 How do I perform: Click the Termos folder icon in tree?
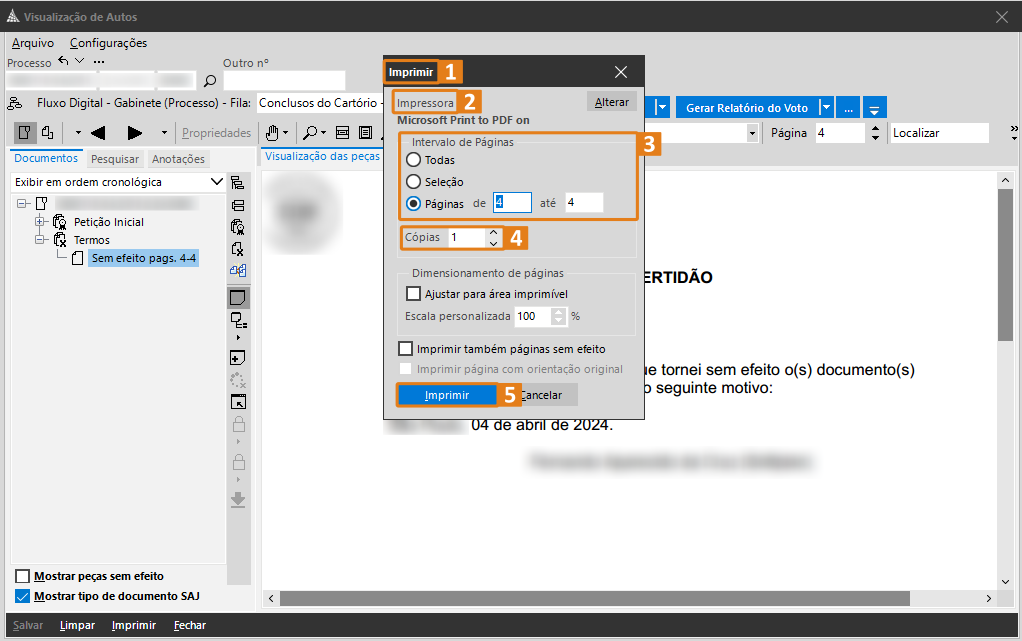(x=60, y=240)
